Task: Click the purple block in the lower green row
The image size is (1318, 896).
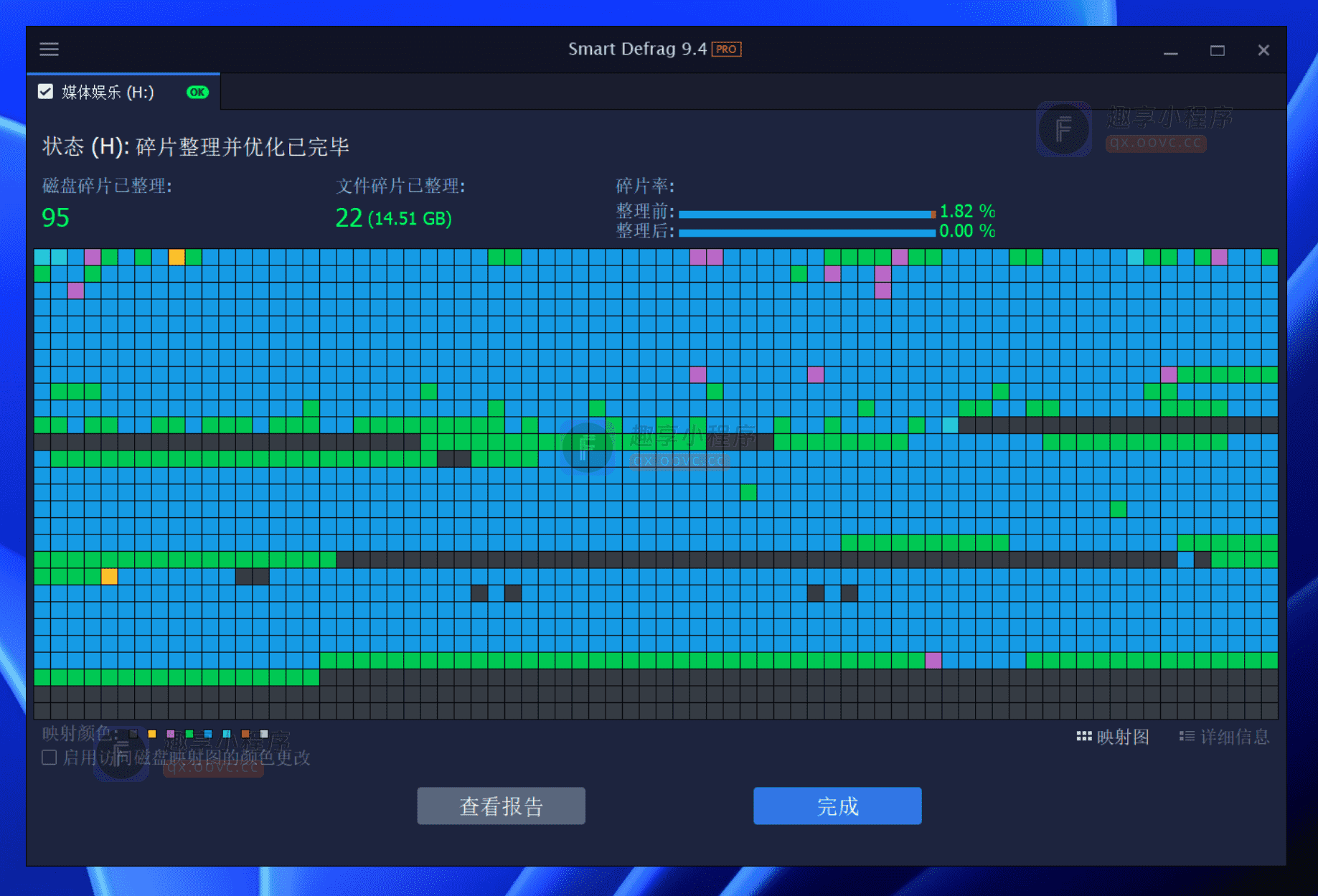Action: point(933,660)
